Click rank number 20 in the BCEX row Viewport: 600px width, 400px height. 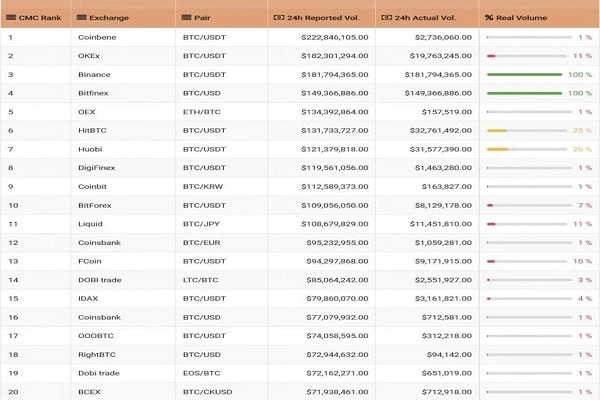(13, 392)
